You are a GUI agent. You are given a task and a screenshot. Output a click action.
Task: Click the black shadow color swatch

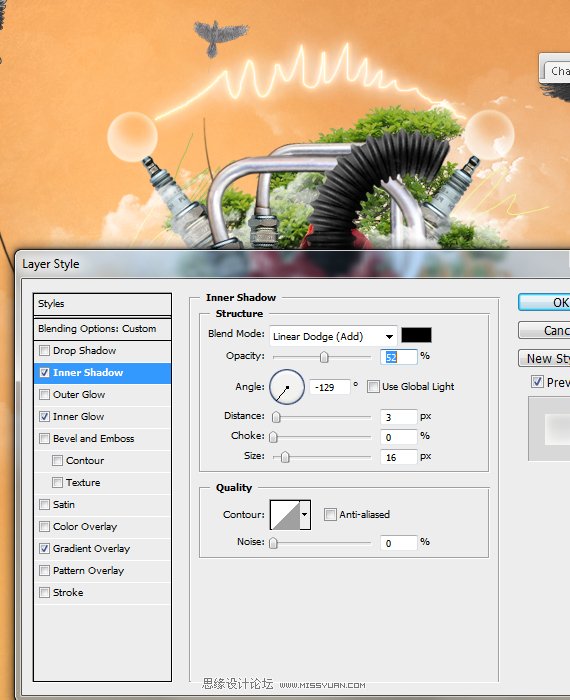tap(416, 335)
